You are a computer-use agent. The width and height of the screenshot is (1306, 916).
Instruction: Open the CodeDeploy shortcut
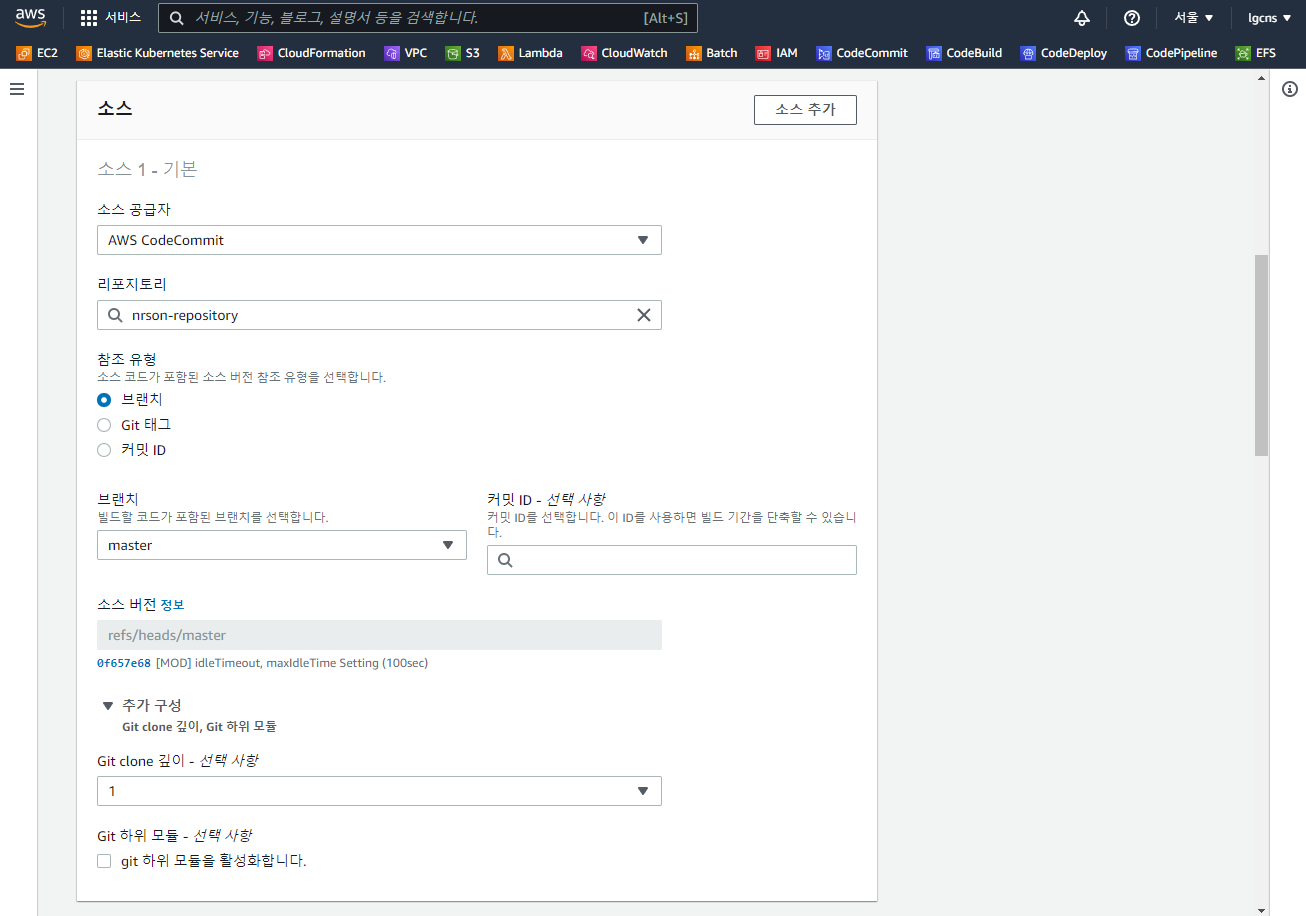click(x=1064, y=53)
